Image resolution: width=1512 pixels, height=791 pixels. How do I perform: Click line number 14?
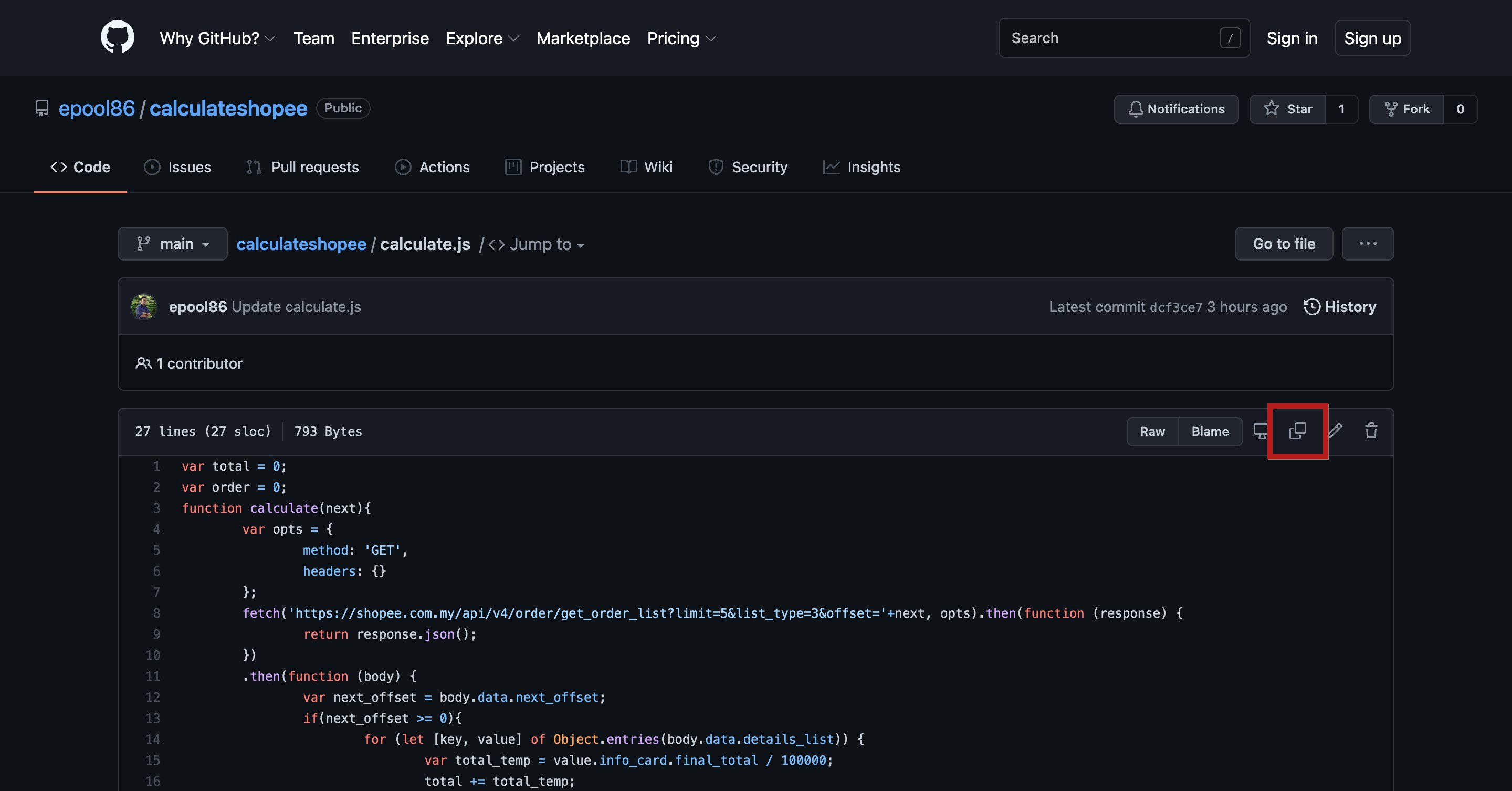(153, 740)
